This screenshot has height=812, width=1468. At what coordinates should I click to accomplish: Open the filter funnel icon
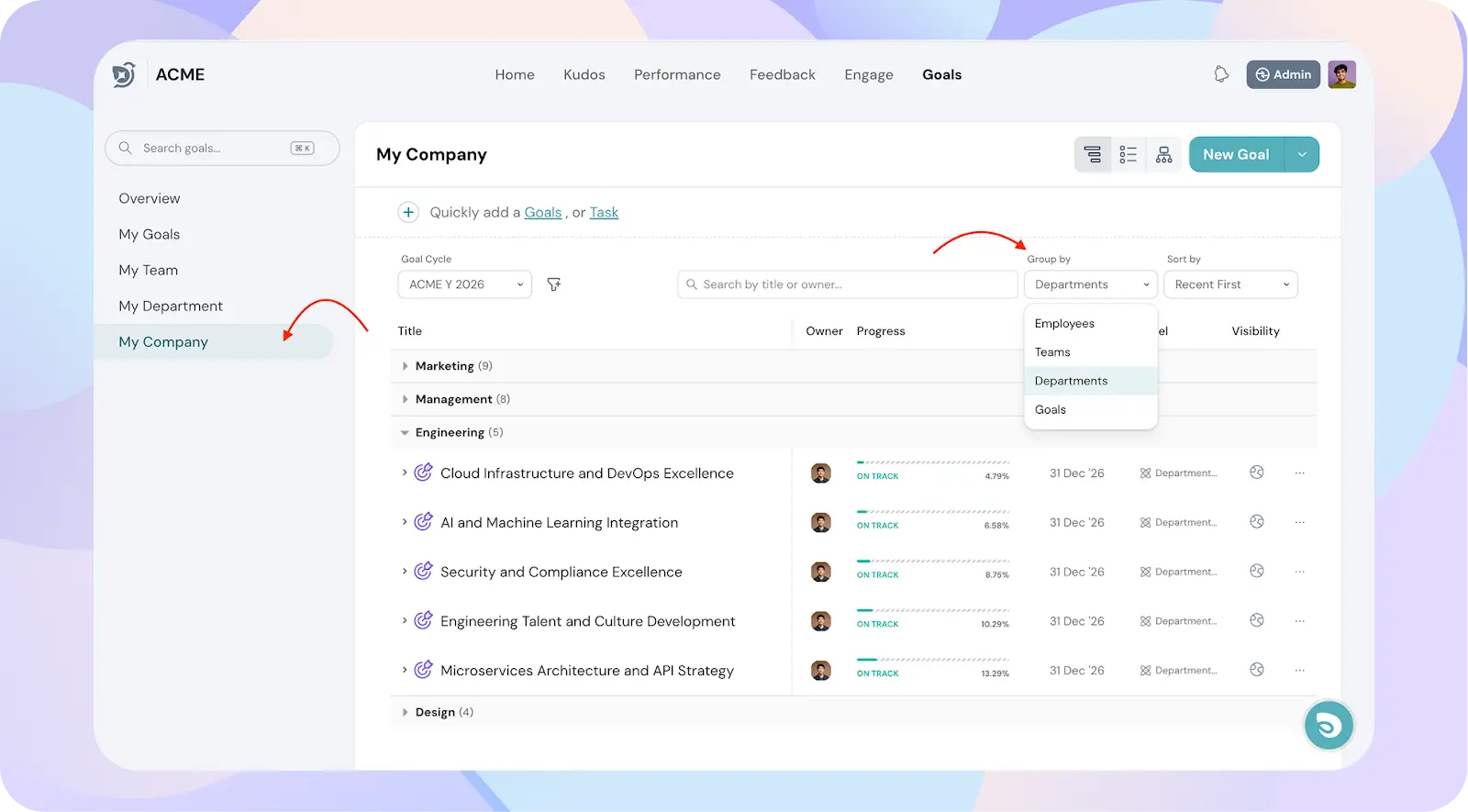[x=553, y=284]
